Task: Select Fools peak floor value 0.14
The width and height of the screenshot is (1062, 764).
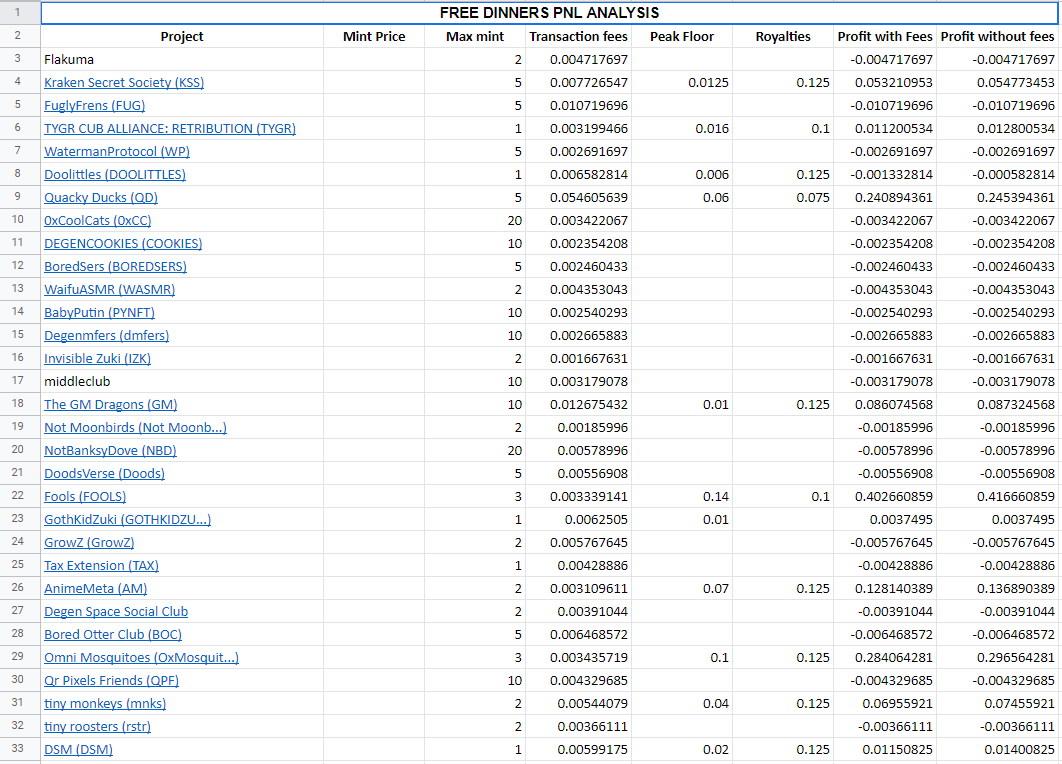Action: click(x=682, y=497)
